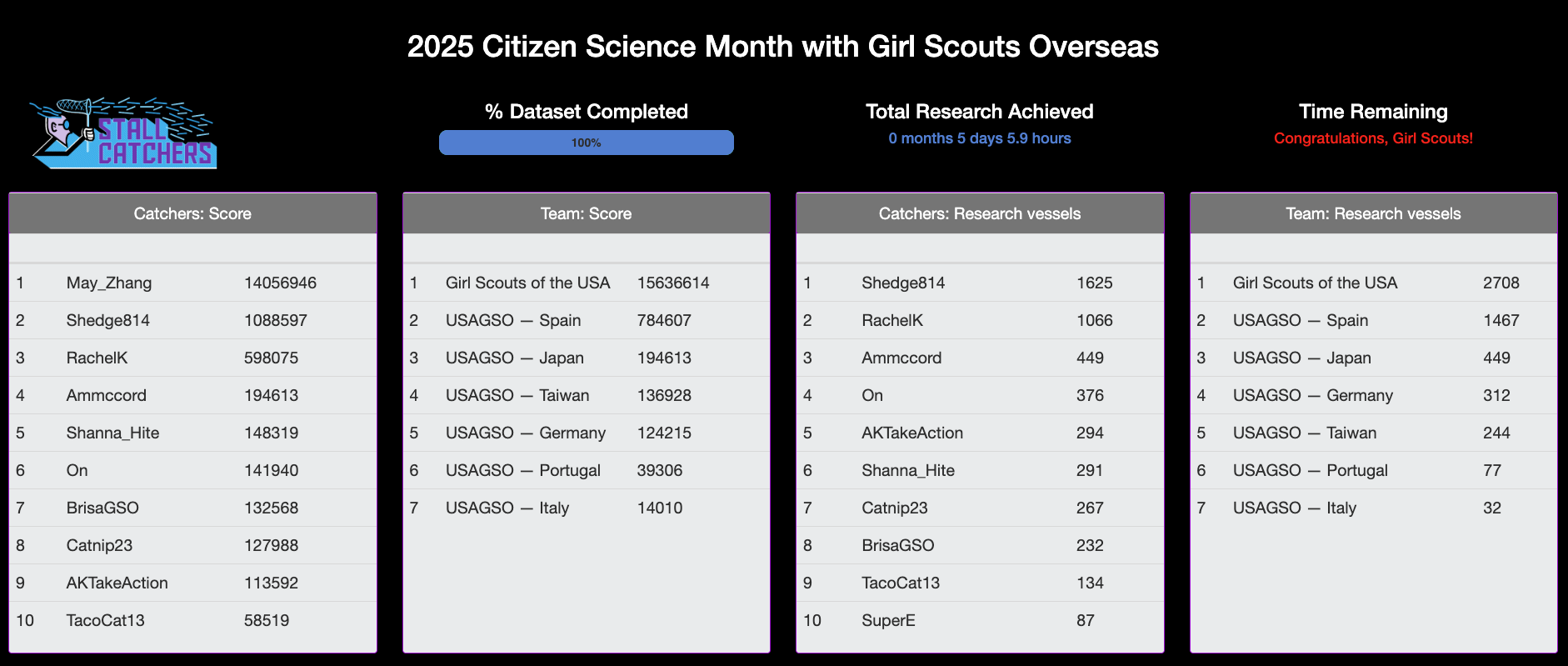Image resolution: width=1568 pixels, height=666 pixels.
Task: Select USAGSO — Spain in Team: Research vessels
Action: (1301, 320)
